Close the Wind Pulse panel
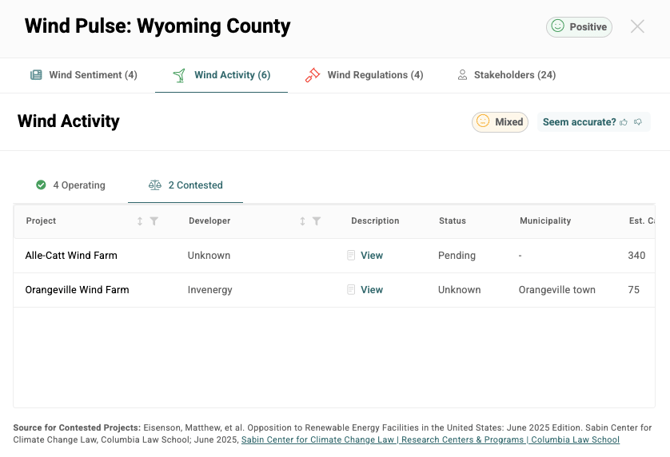 point(637,27)
